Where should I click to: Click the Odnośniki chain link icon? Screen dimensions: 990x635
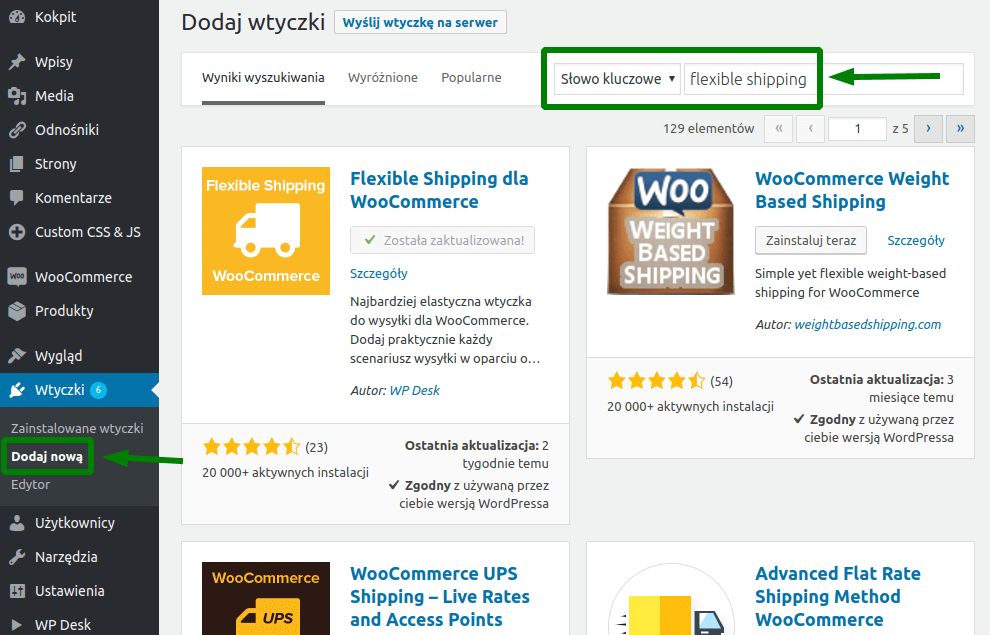(17, 130)
